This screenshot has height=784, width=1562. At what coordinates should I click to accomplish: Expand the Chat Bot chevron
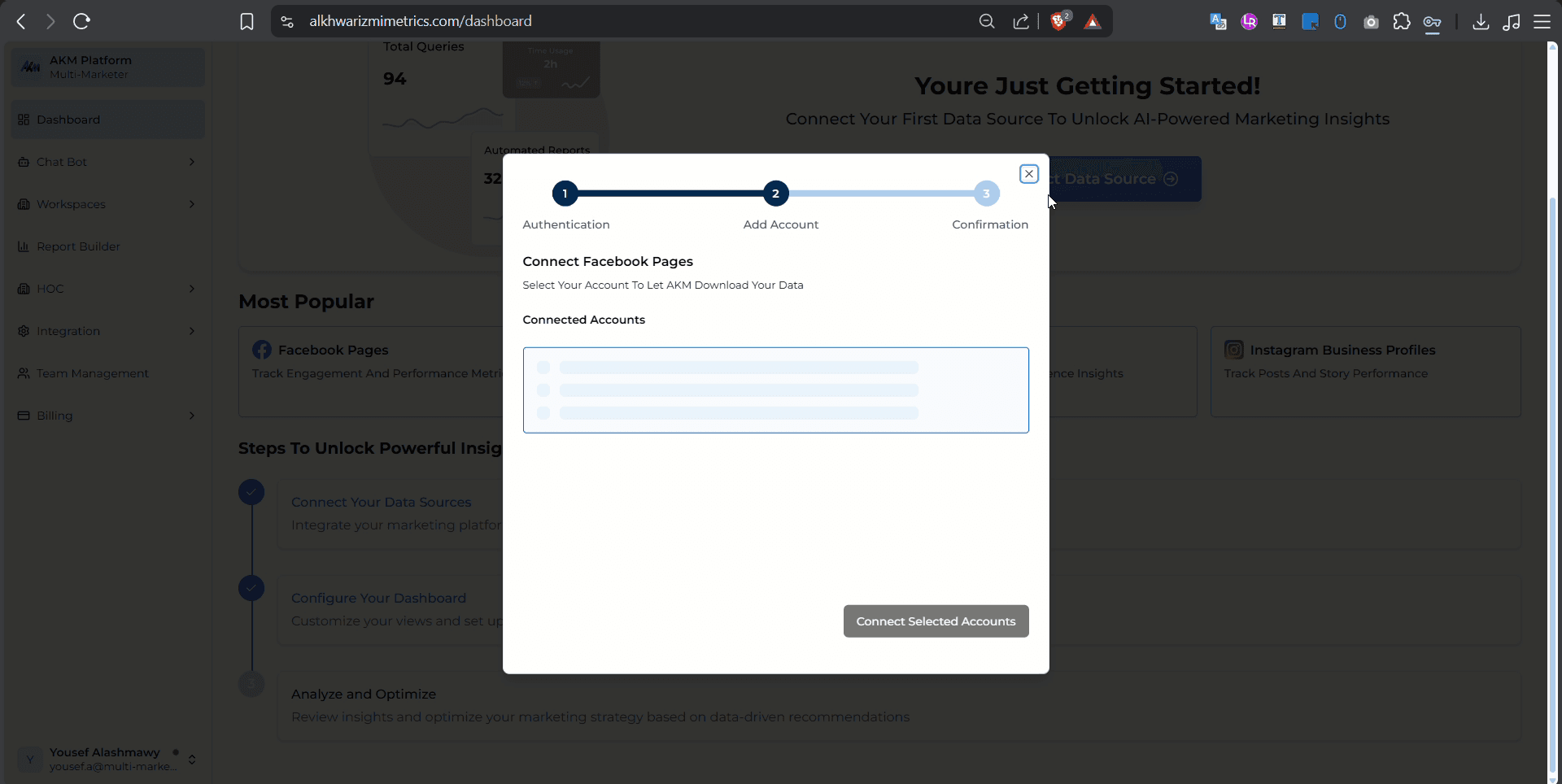point(192,162)
